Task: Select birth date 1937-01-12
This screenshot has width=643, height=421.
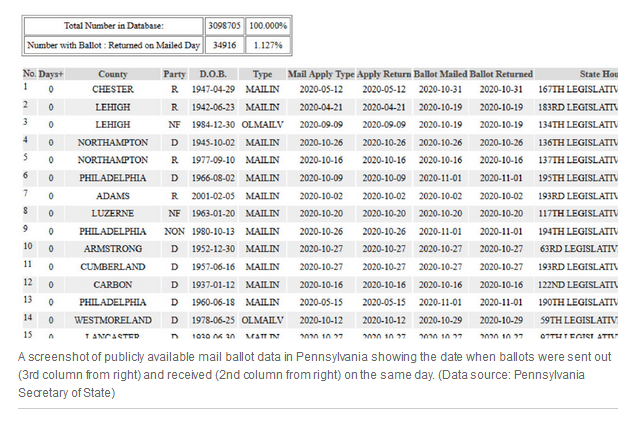Action: pos(213,284)
